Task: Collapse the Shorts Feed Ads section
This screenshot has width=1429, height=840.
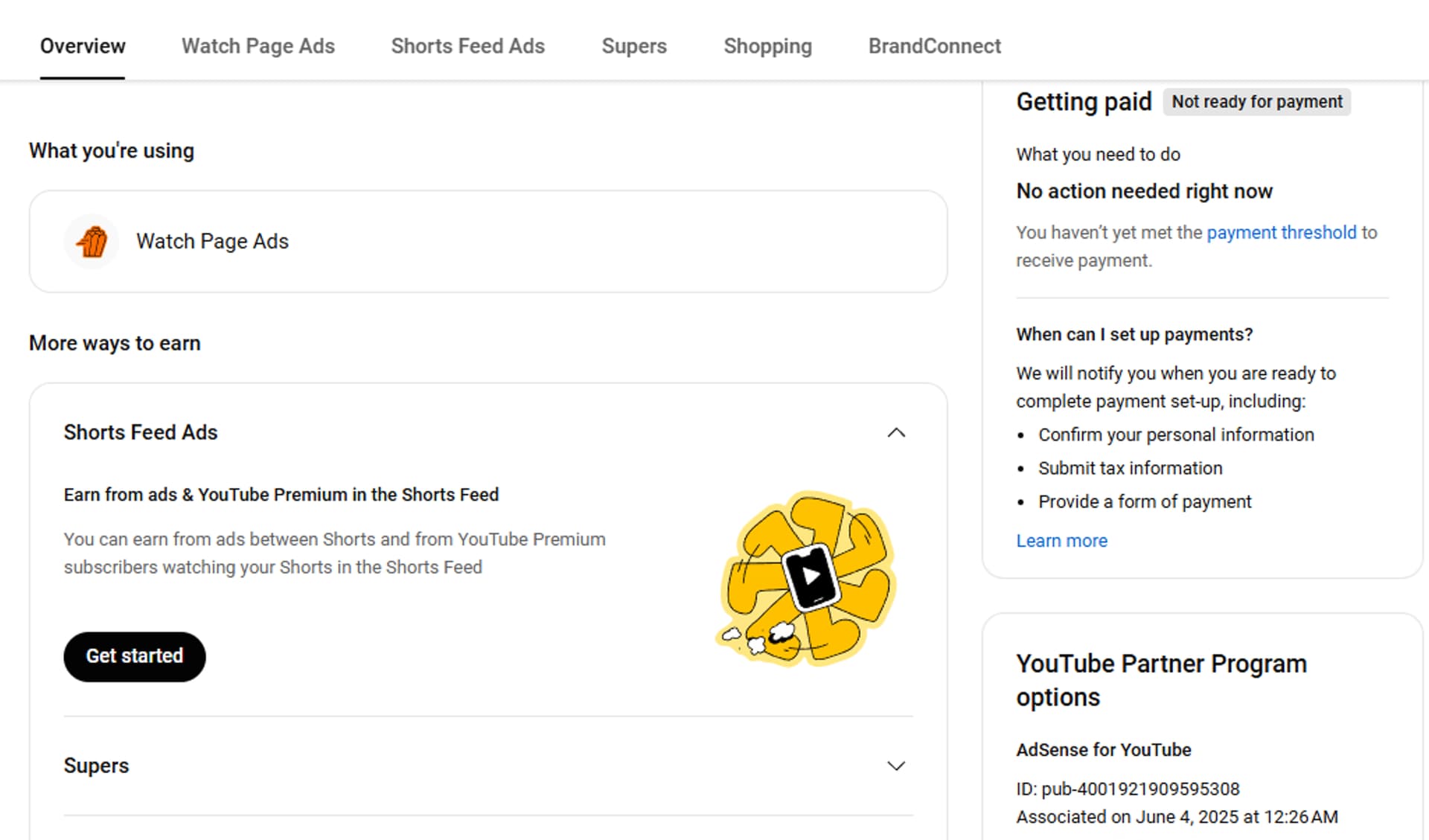Action: 896,432
